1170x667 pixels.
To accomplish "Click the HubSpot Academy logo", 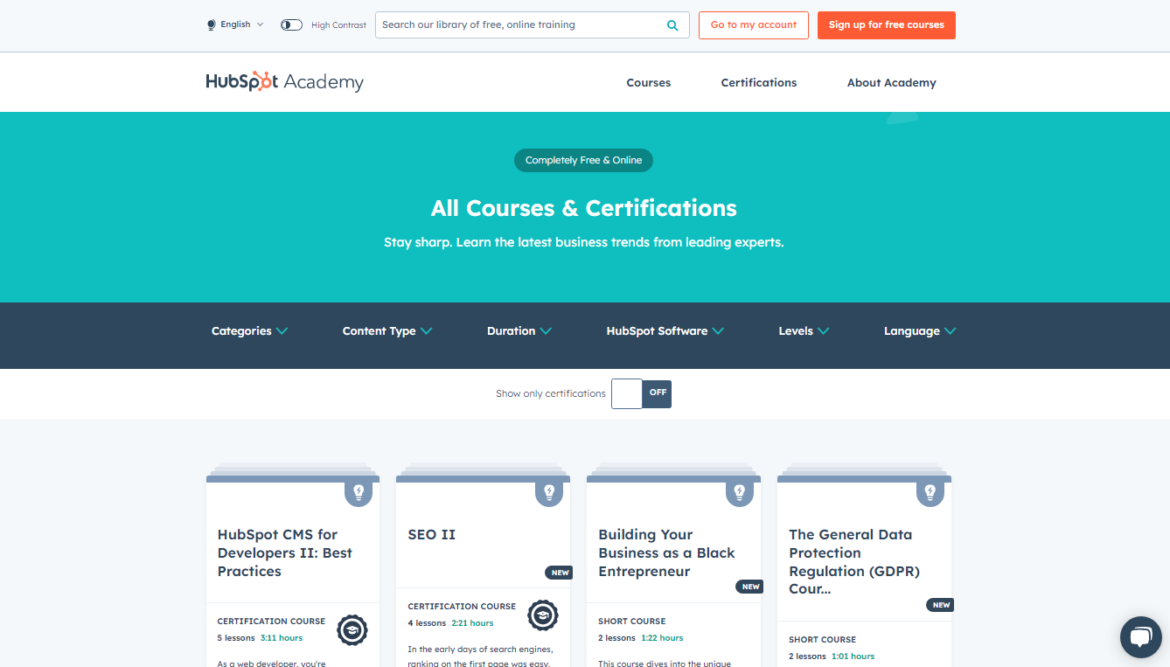I will pos(284,81).
